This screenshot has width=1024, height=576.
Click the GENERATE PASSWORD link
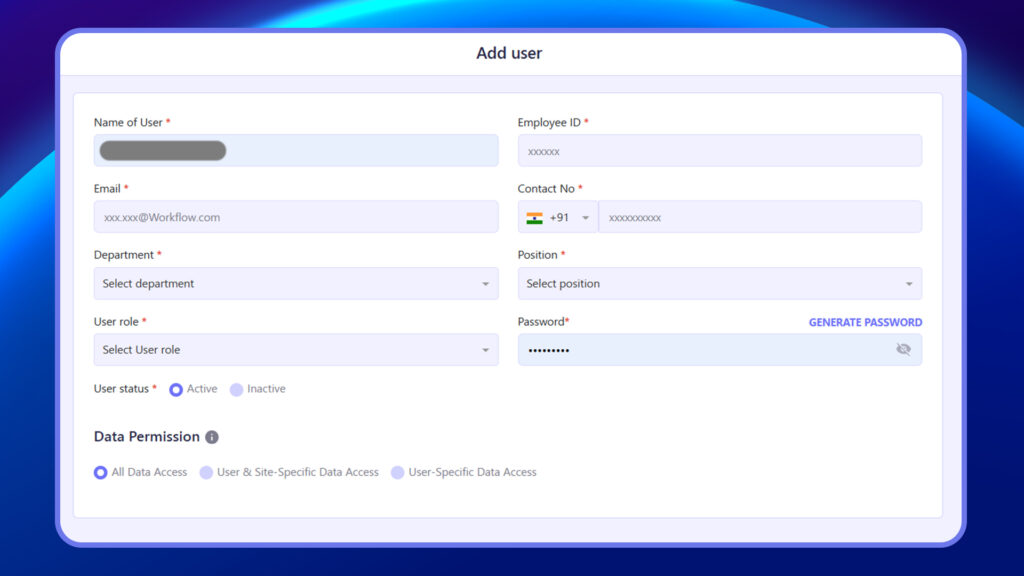click(x=865, y=322)
